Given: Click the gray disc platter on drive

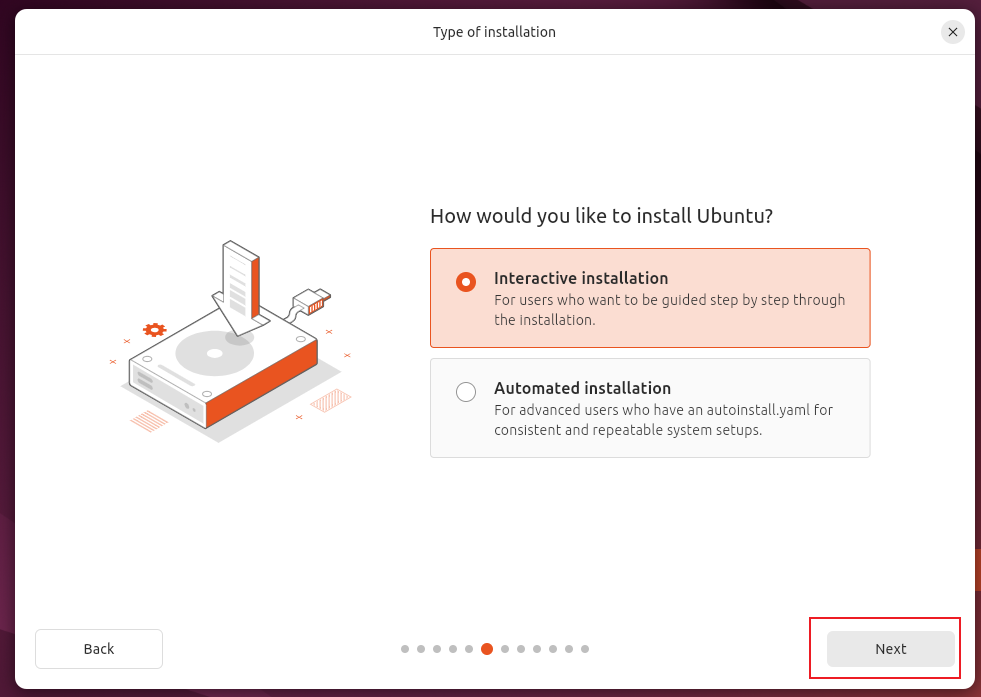Looking at the screenshot, I should (213, 352).
